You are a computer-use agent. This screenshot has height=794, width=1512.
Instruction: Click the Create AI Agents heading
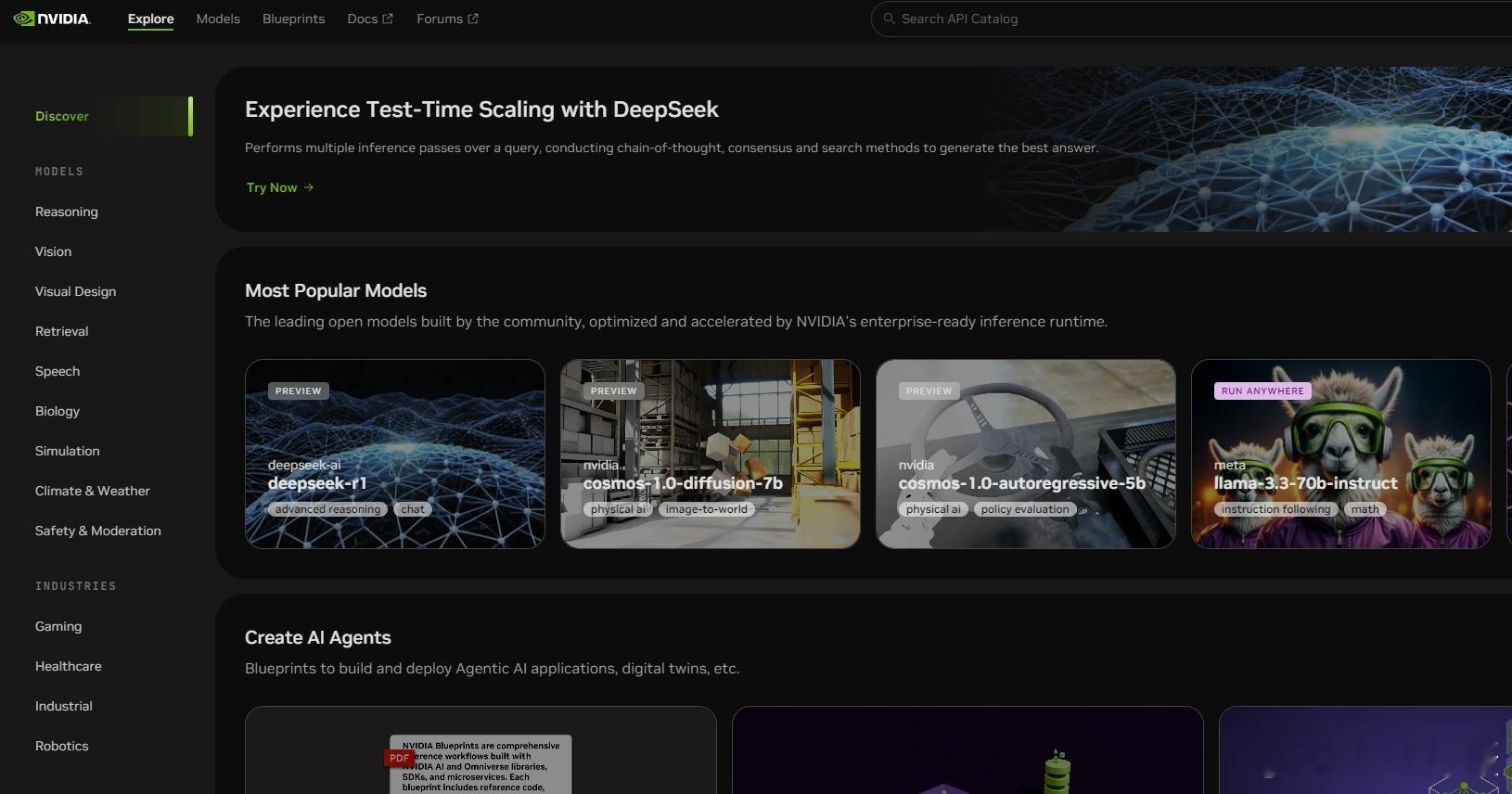coord(318,637)
